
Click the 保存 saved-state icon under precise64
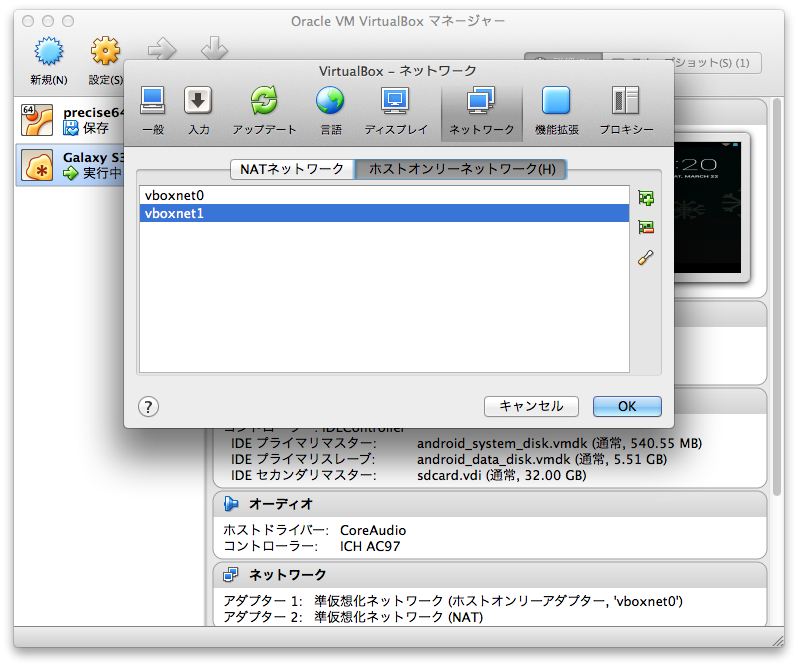71,128
